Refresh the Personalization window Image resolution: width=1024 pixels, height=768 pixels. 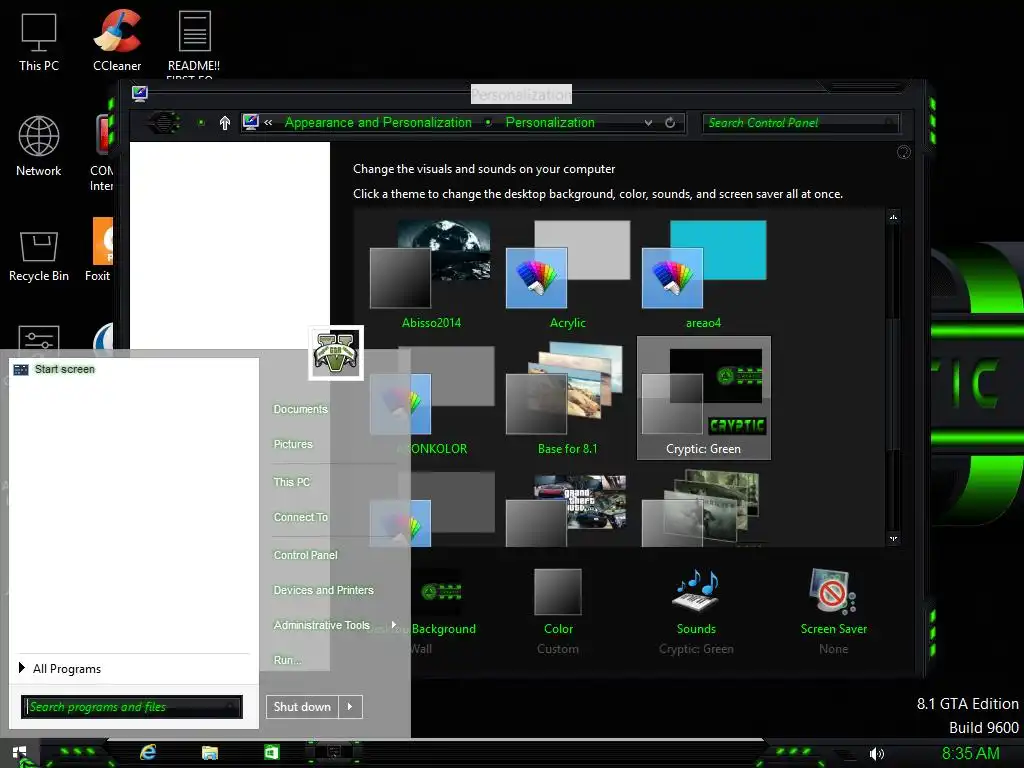pyautogui.click(x=670, y=123)
